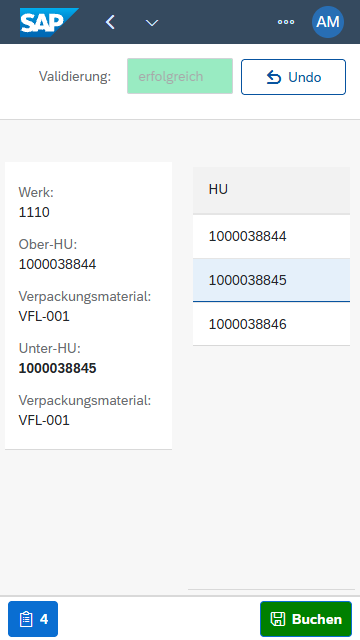Select HU row 1000038844
Screen dimensions: 360x640
click(x=271, y=236)
